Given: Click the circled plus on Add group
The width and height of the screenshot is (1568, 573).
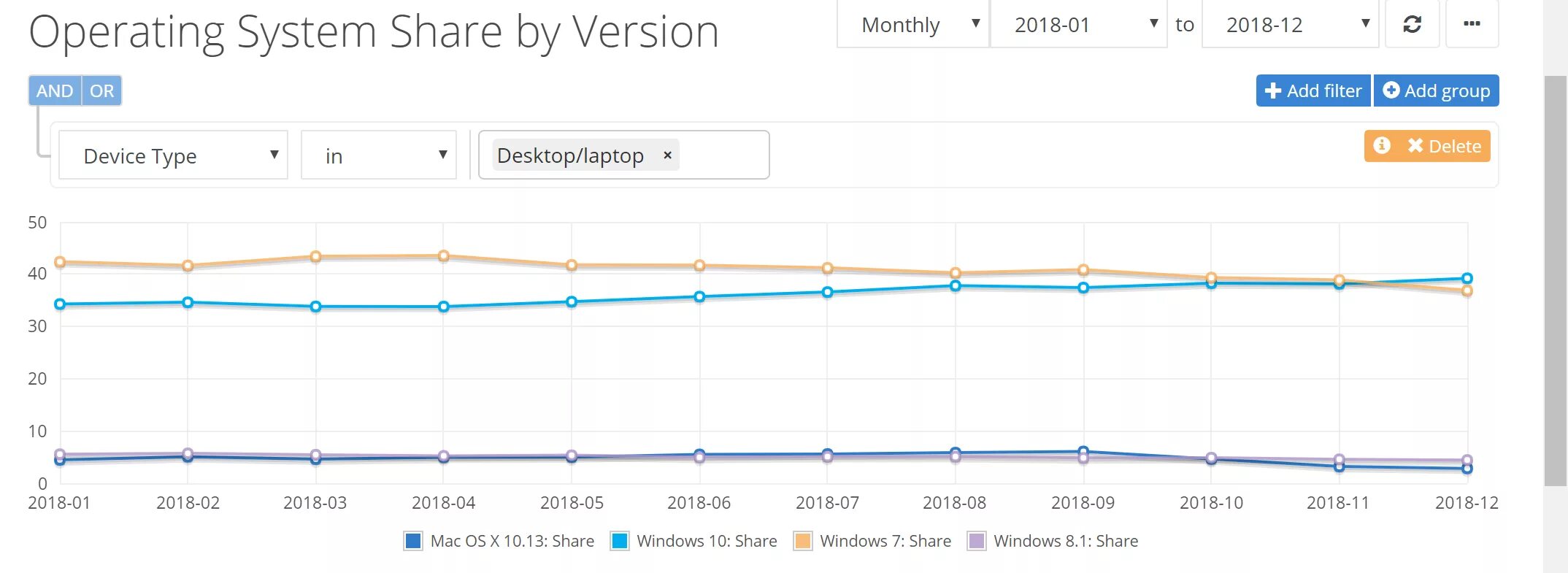Looking at the screenshot, I should [x=1391, y=90].
